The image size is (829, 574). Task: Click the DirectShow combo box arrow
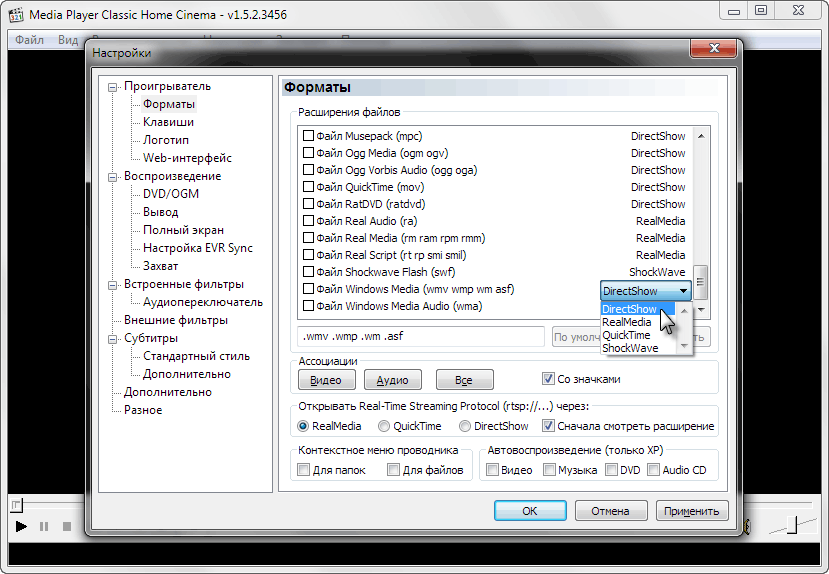point(683,291)
